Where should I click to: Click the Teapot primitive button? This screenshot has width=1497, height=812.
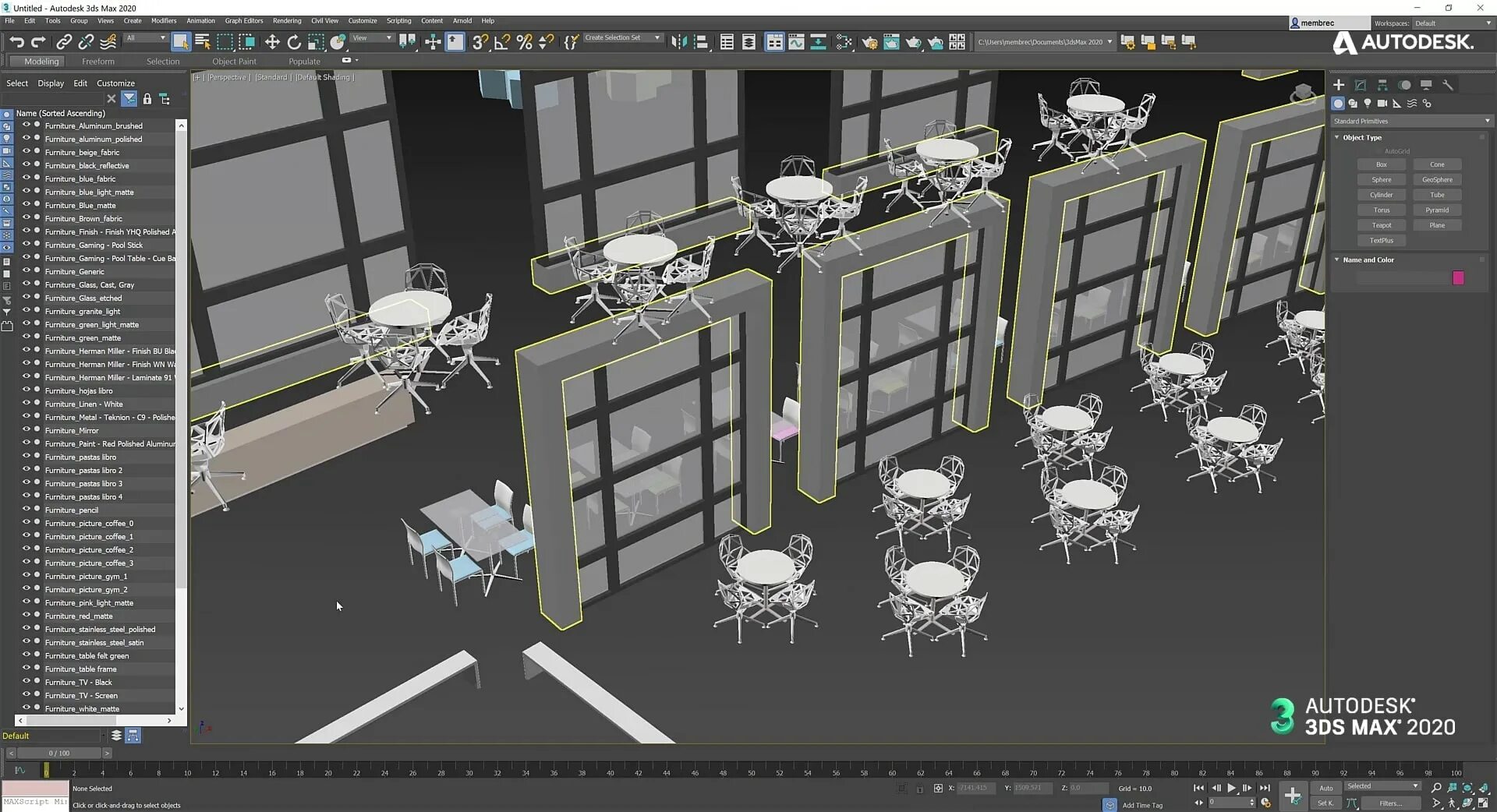point(1381,225)
